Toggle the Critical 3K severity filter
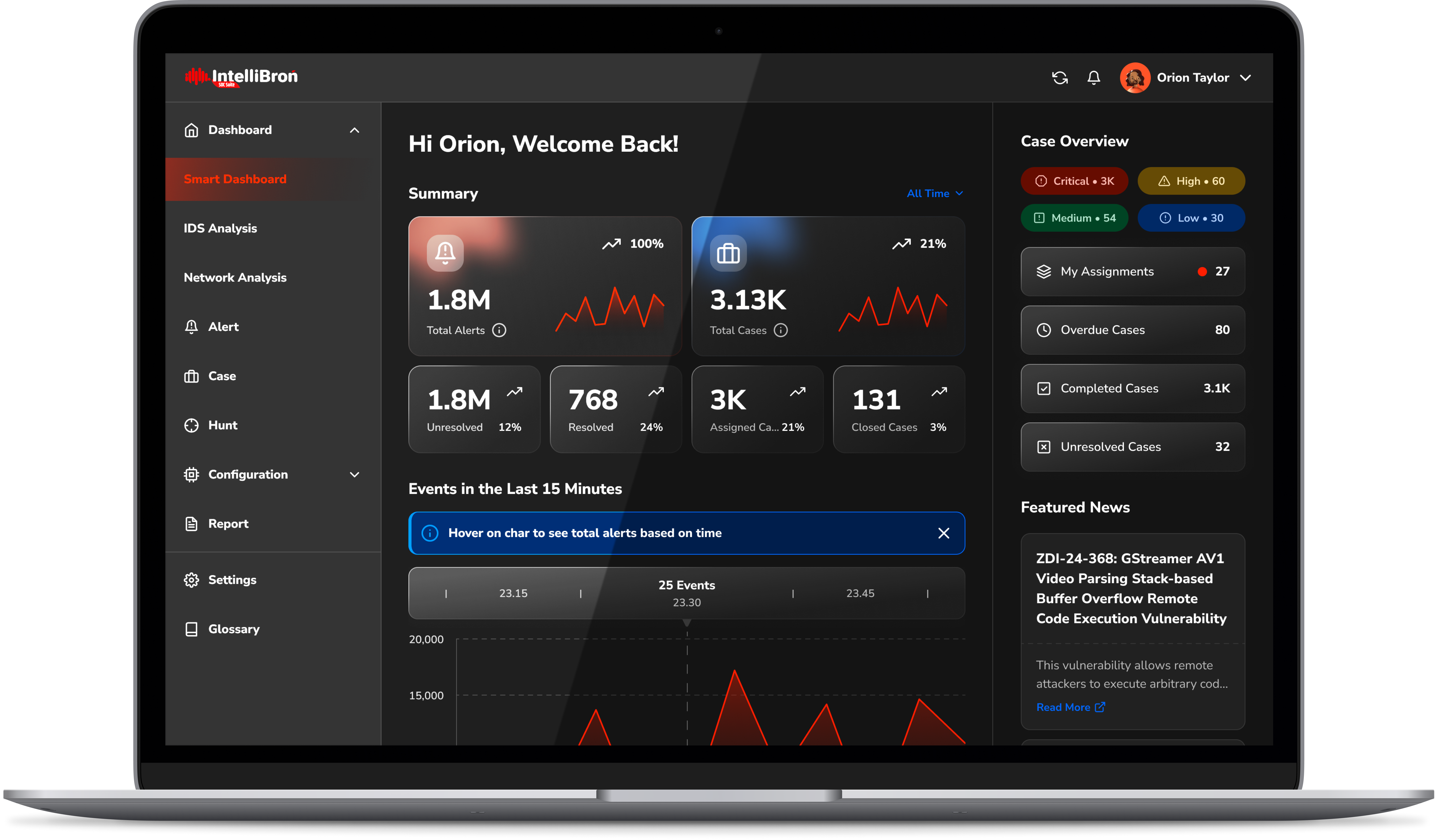Screen dimensions: 1435x840 pos(1074,181)
